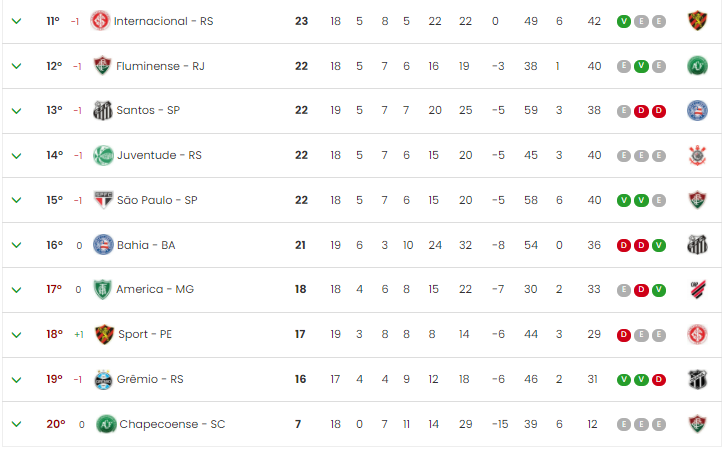Click the Fluminense team crest
725x452 pixels.
coord(102,66)
